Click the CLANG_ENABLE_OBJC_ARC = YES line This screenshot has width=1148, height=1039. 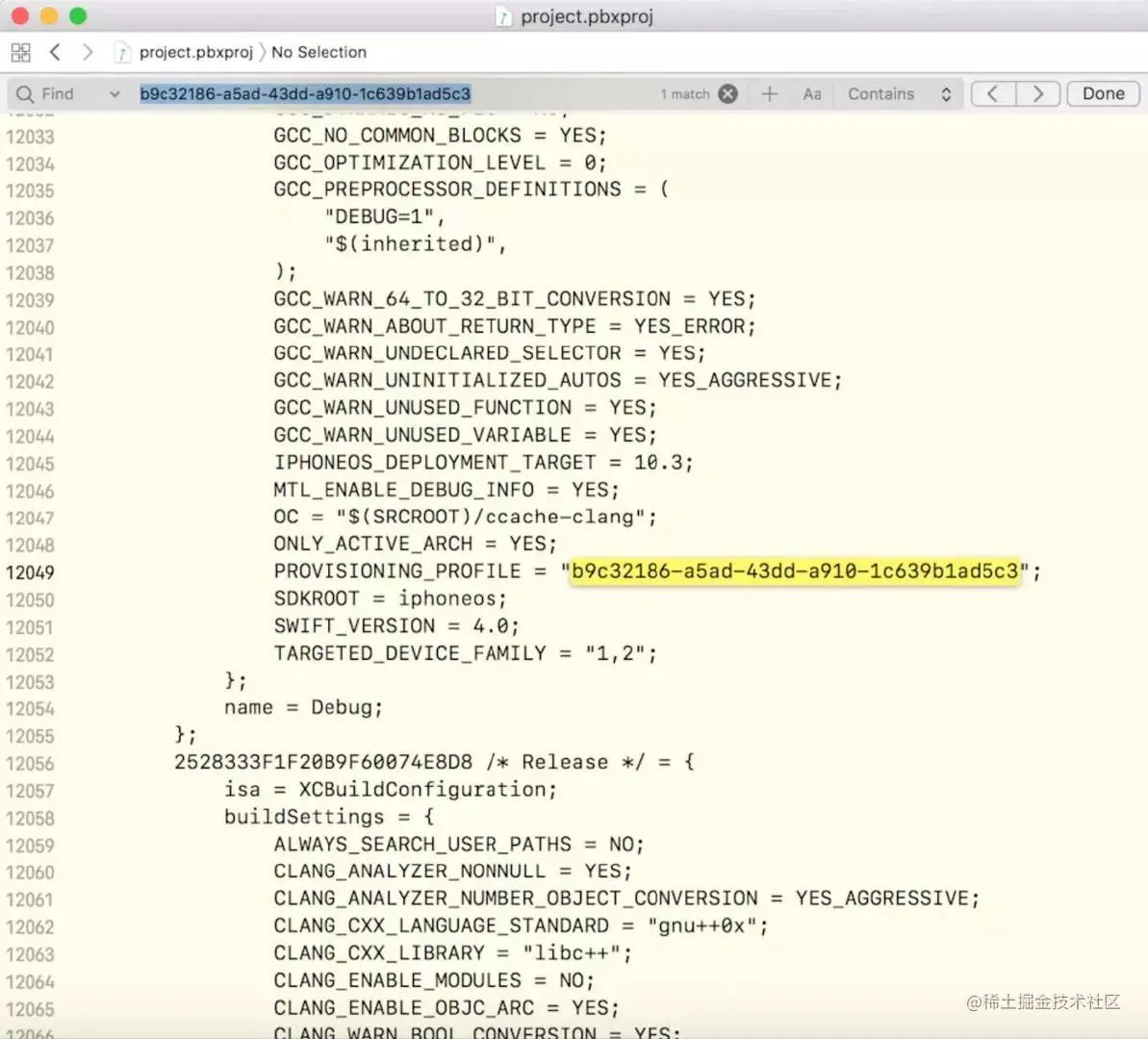tap(446, 1008)
